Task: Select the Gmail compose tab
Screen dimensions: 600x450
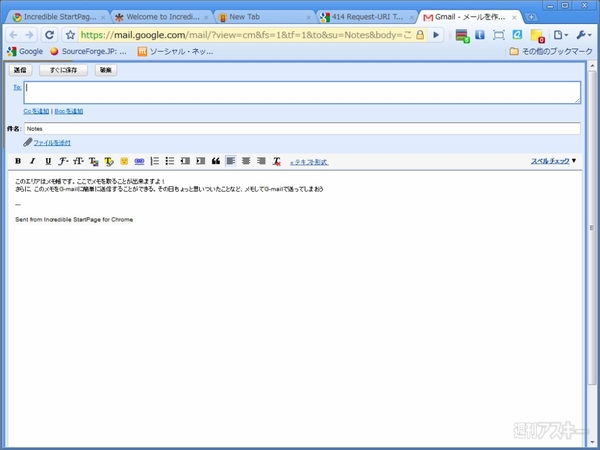Action: click(470, 17)
